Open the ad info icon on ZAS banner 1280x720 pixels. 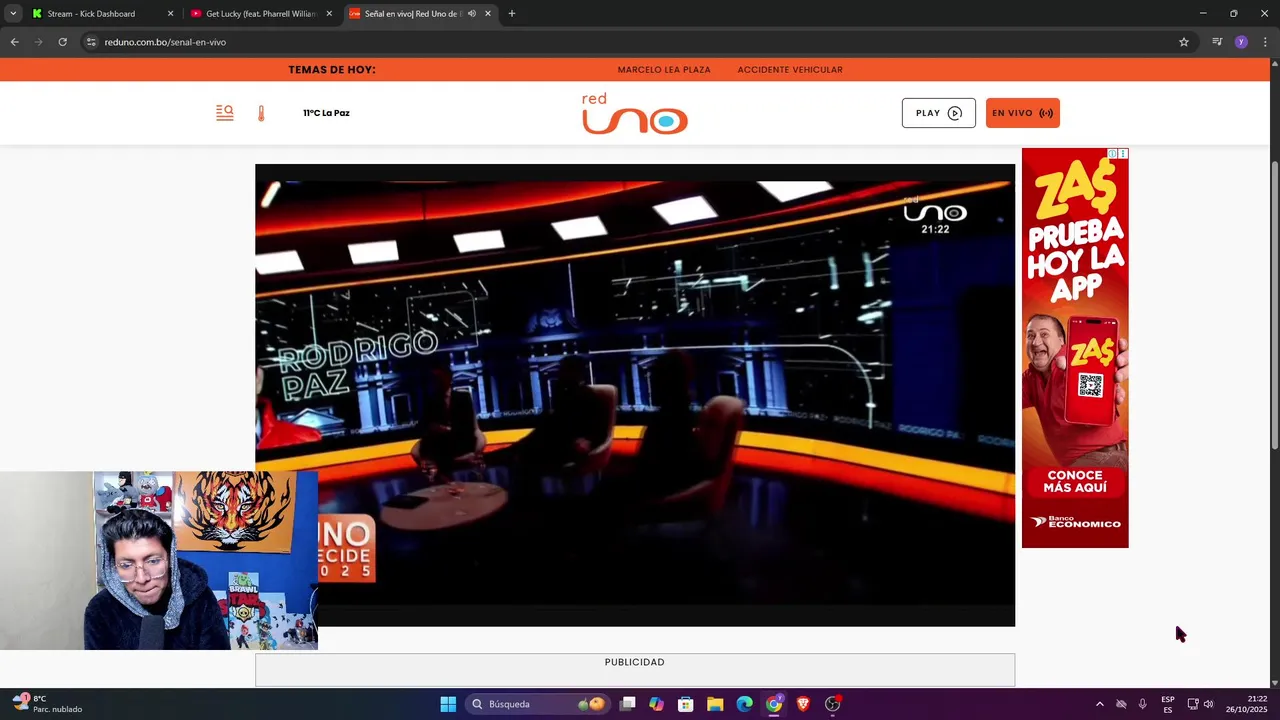coord(1112,154)
